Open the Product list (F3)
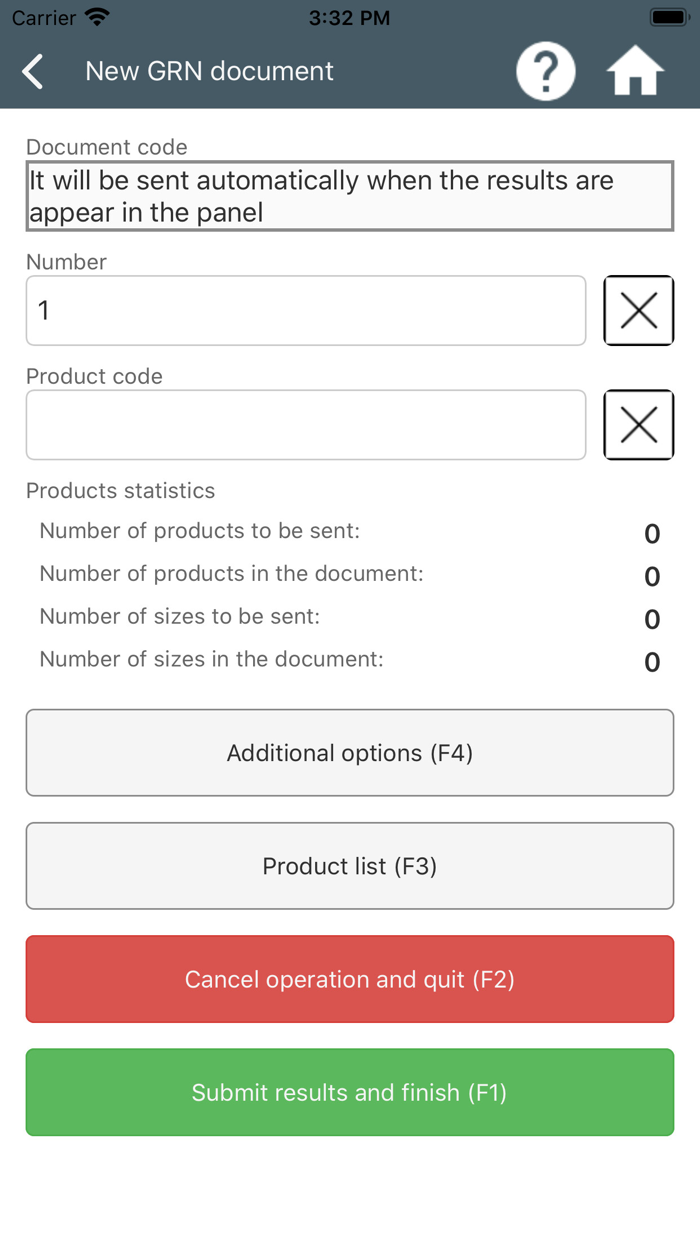 point(350,865)
